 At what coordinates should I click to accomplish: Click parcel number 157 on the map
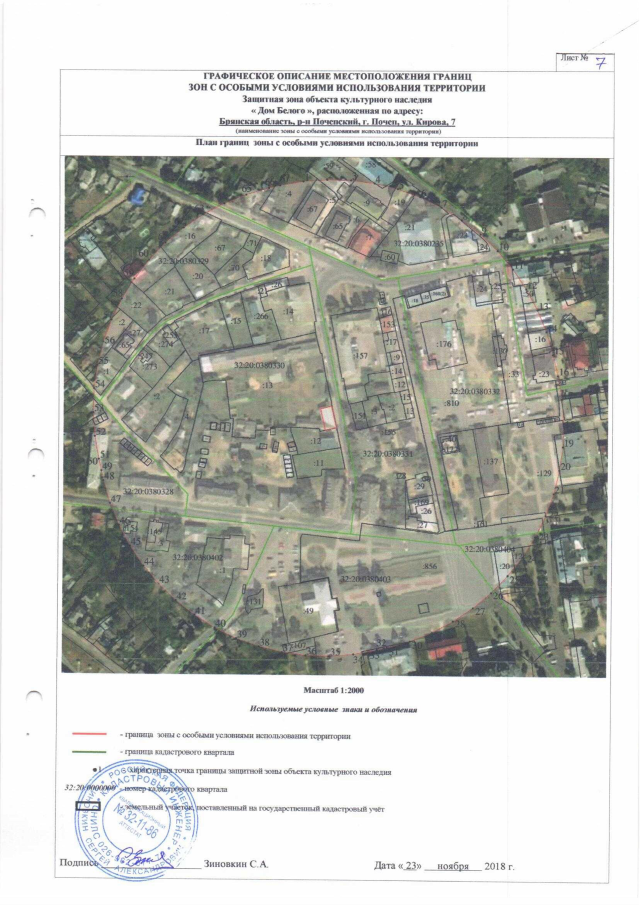tap(361, 356)
